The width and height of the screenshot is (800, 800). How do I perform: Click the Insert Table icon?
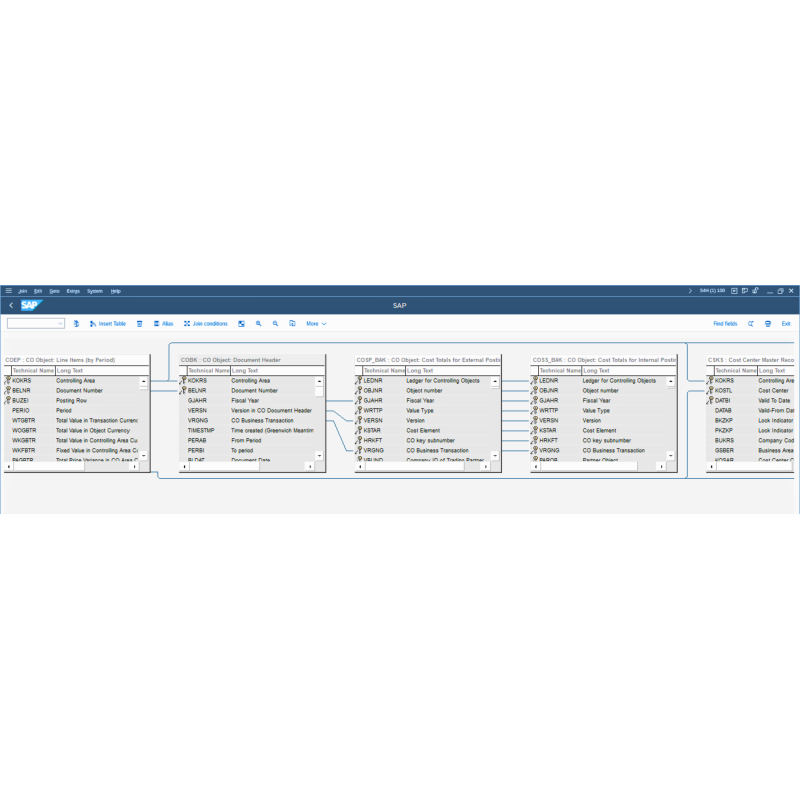tap(92, 323)
